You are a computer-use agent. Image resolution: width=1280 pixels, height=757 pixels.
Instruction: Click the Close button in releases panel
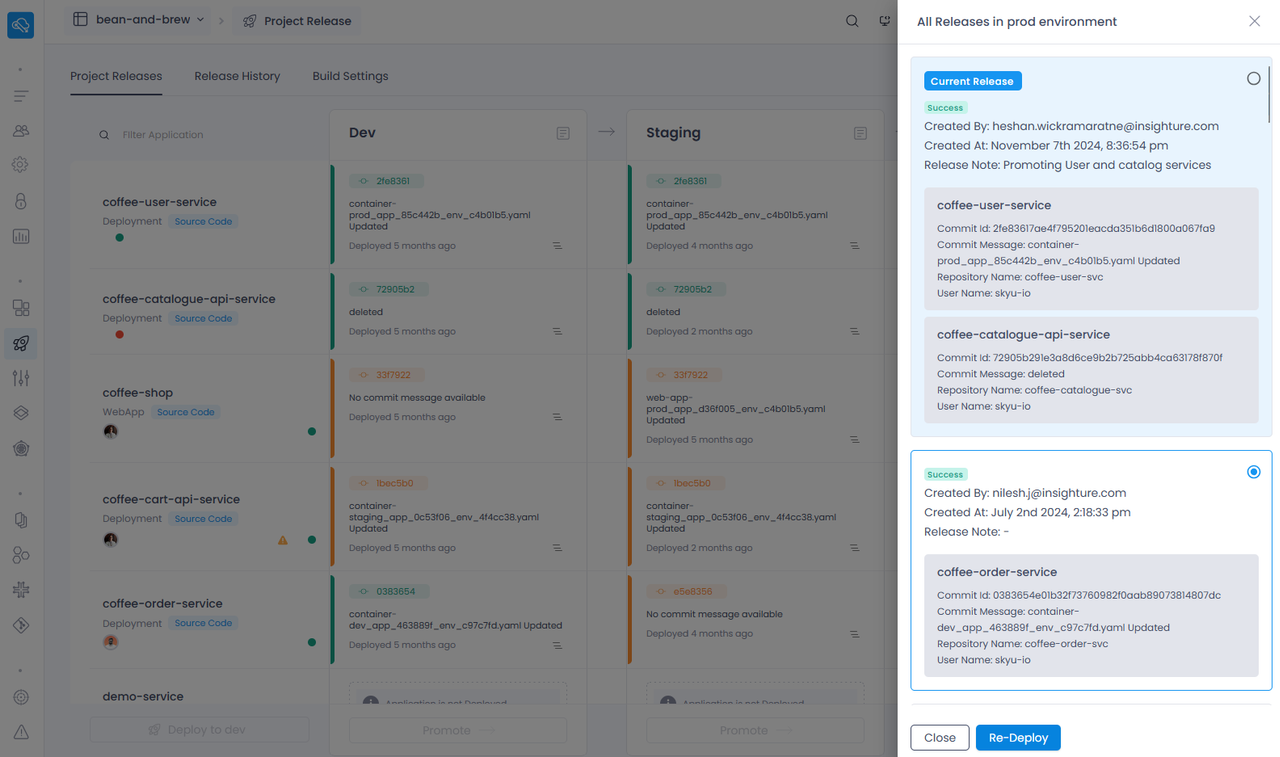click(940, 738)
